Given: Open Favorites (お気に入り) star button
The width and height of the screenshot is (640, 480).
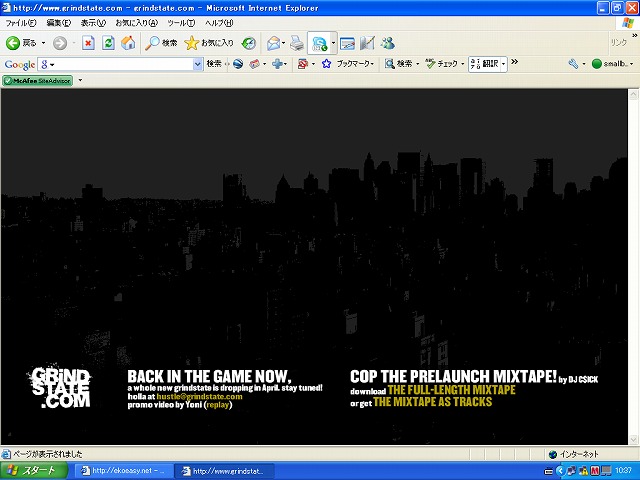Looking at the screenshot, I should tap(209, 43).
